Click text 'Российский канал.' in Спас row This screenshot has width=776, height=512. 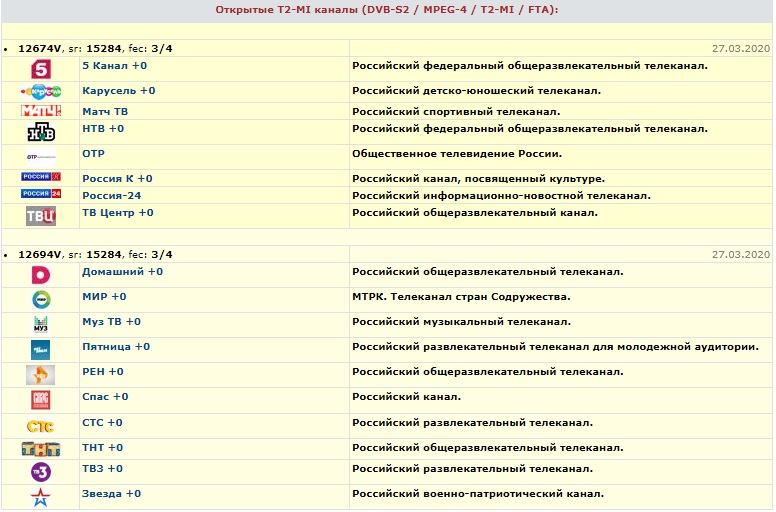pyautogui.click(x=406, y=397)
